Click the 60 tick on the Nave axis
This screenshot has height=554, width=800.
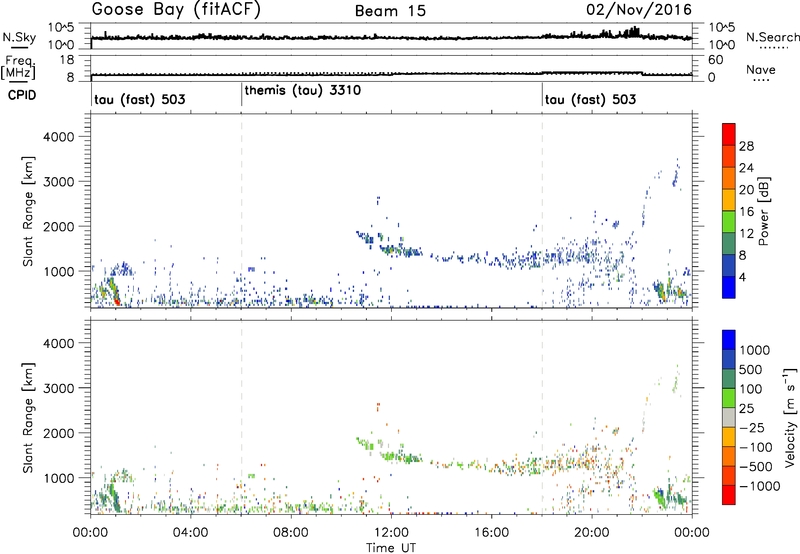(x=716, y=60)
